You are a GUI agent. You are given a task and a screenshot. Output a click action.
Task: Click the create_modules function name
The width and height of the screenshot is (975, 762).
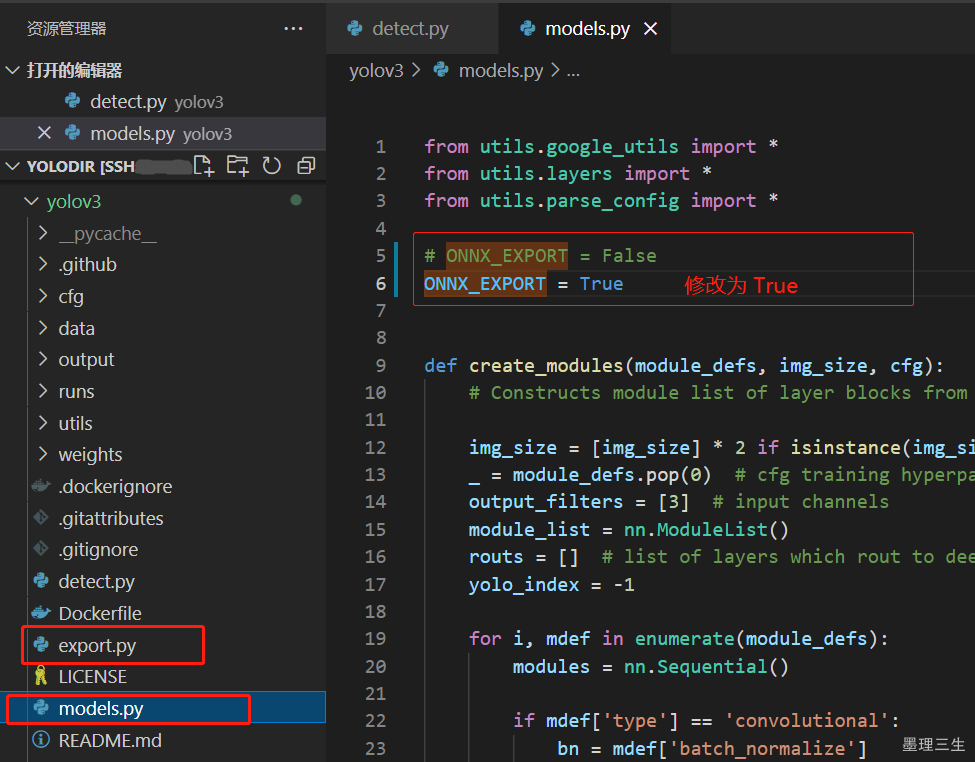pyautogui.click(x=546, y=365)
